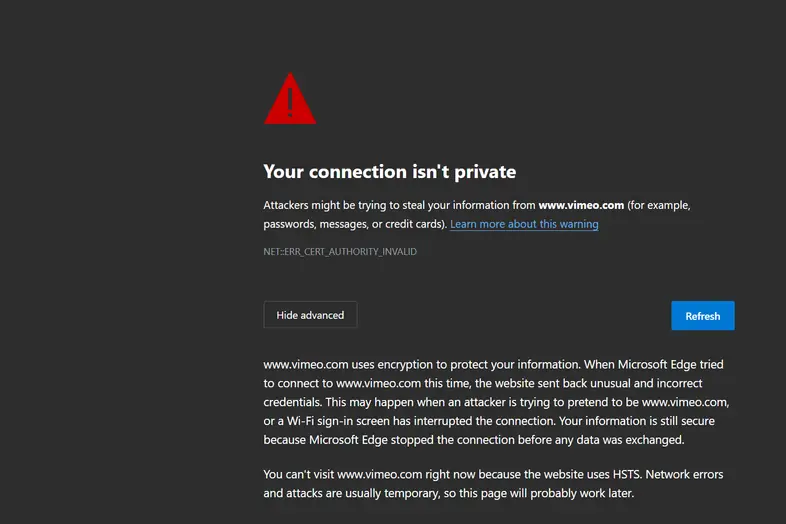786x524 pixels.
Task: Click the word "HSTS" in the last paragraph
Action: (627, 474)
